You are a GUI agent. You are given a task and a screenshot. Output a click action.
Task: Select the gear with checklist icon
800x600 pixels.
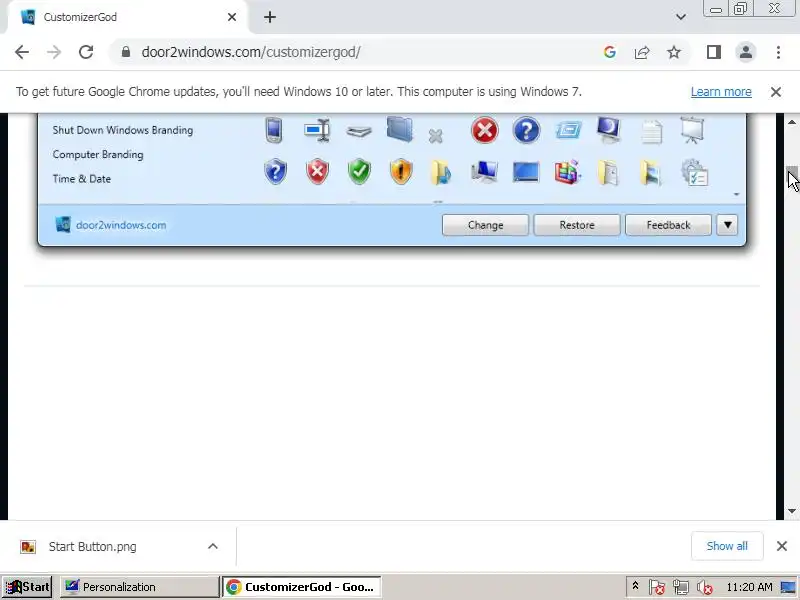pyautogui.click(x=694, y=172)
